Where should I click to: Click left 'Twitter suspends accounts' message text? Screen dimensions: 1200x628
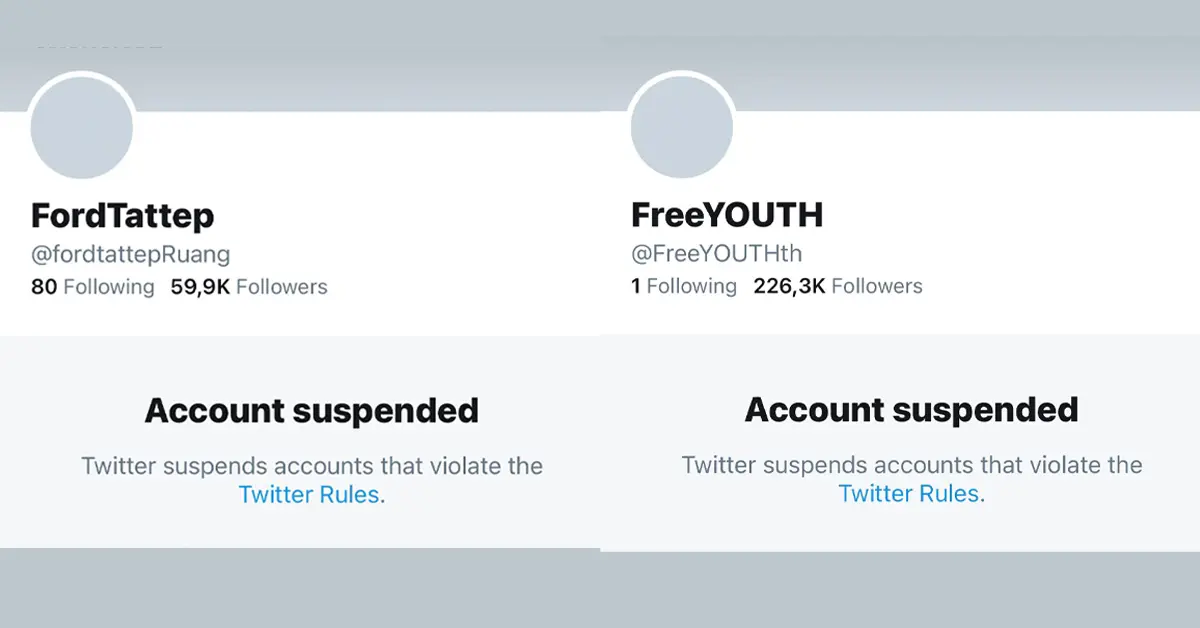(x=311, y=466)
